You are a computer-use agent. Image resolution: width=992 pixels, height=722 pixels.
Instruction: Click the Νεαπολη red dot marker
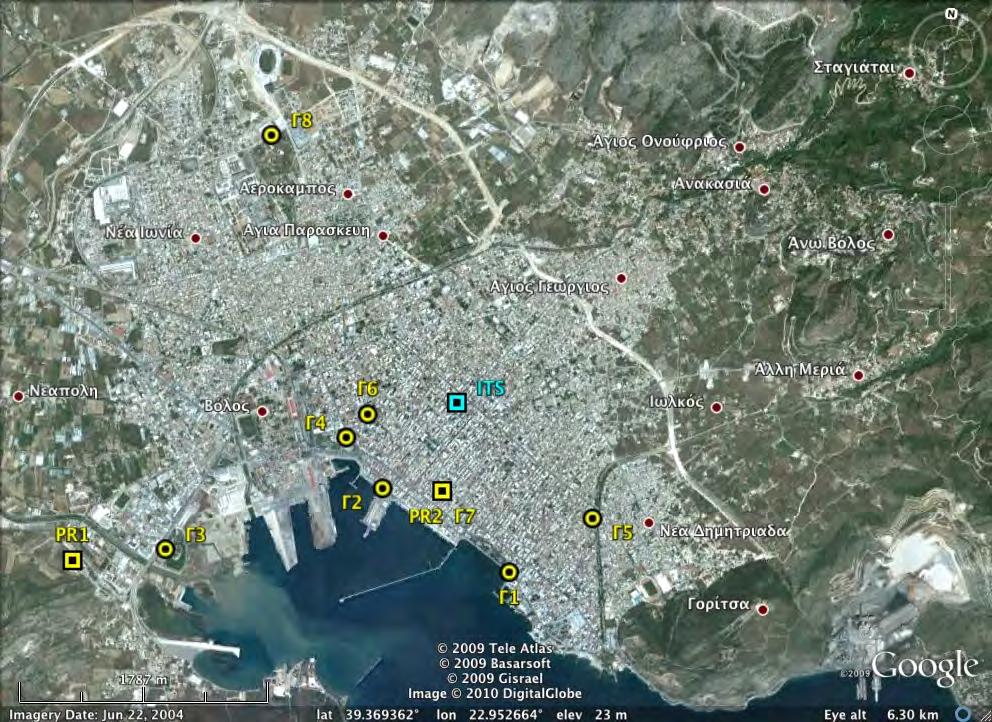pyautogui.click(x=18, y=396)
